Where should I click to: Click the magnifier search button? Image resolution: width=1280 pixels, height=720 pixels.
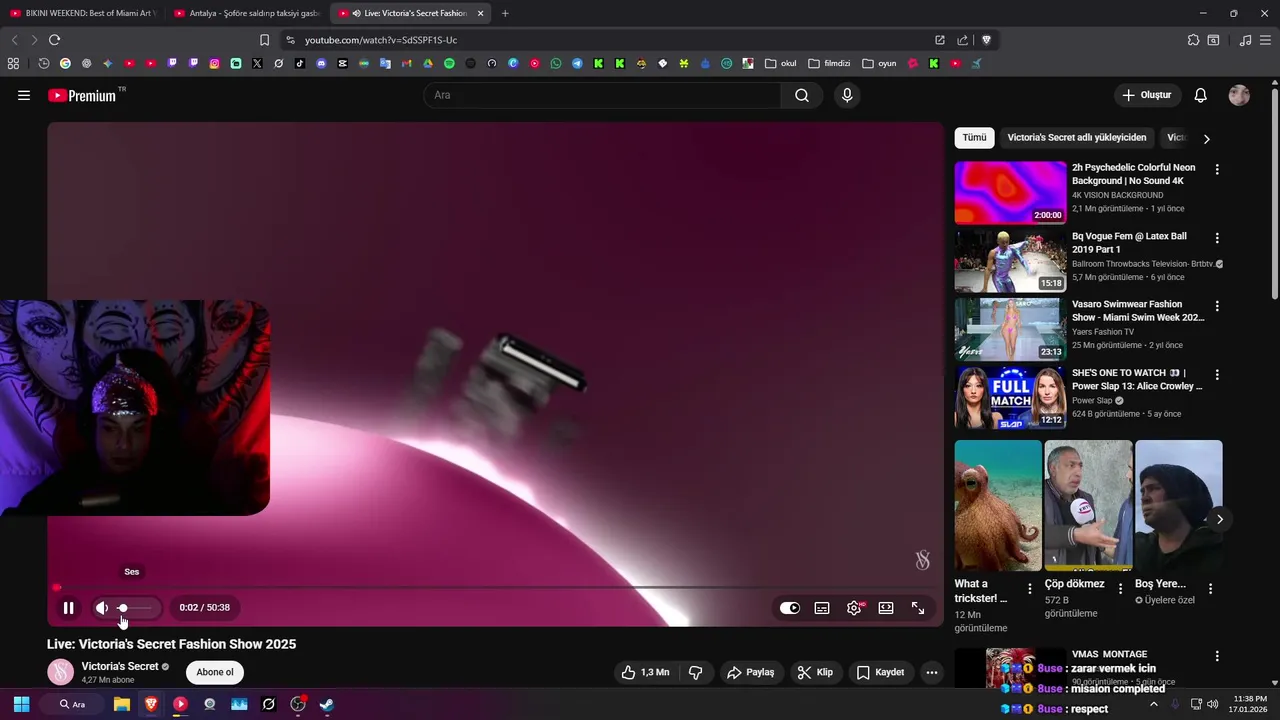point(802,95)
